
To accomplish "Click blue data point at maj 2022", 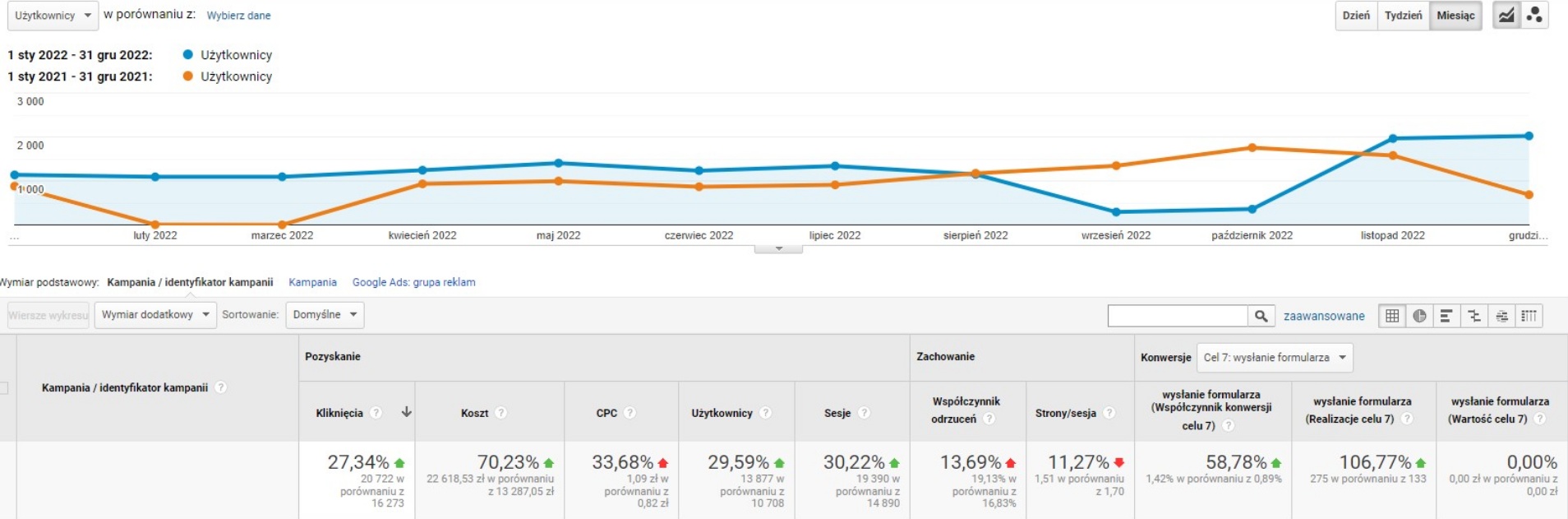I will click(559, 163).
